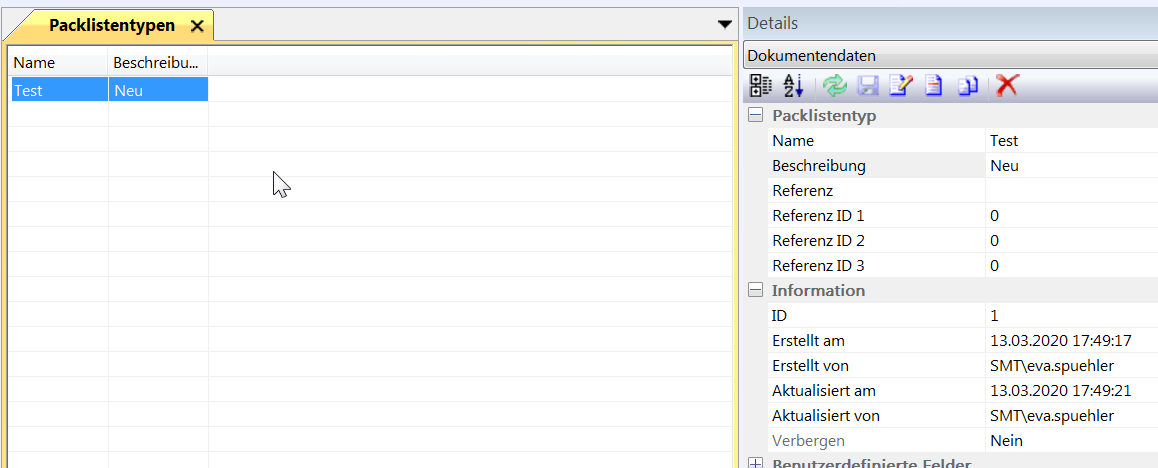Duplicate entry using the copy pages icon

[x=967, y=86]
